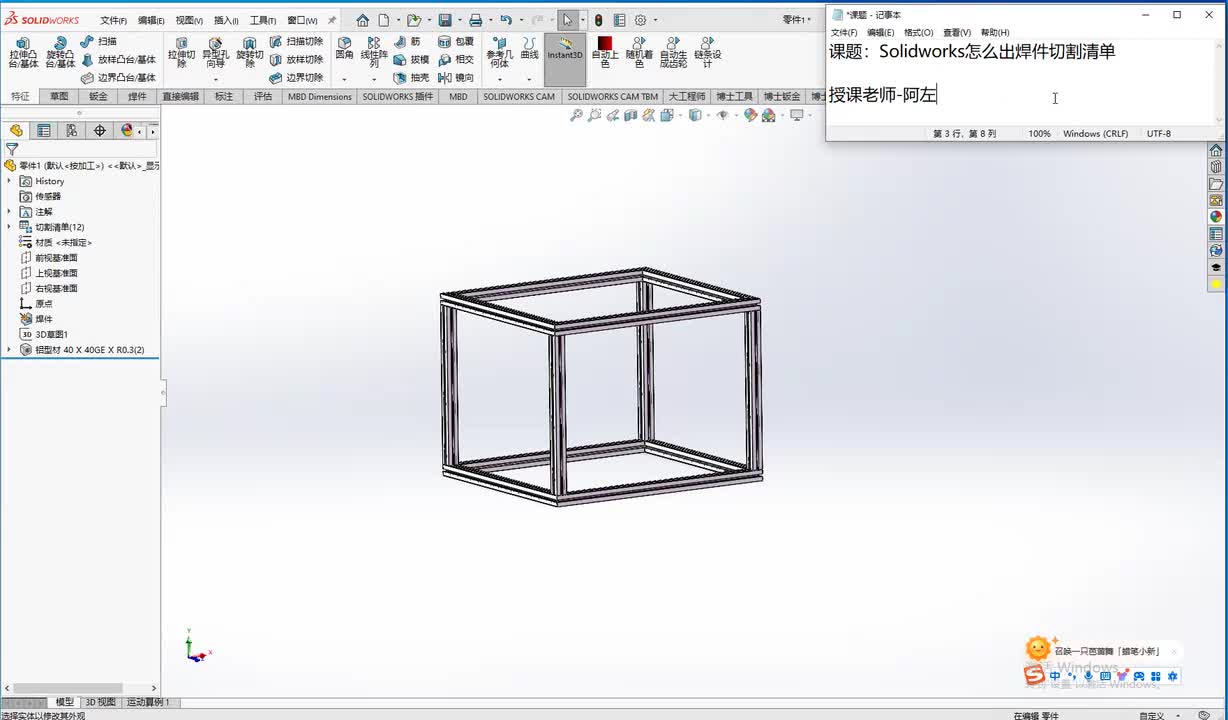Open Appearances tab in right task pane
Image resolution: width=1228 pixels, height=720 pixels.
pos(1216,217)
